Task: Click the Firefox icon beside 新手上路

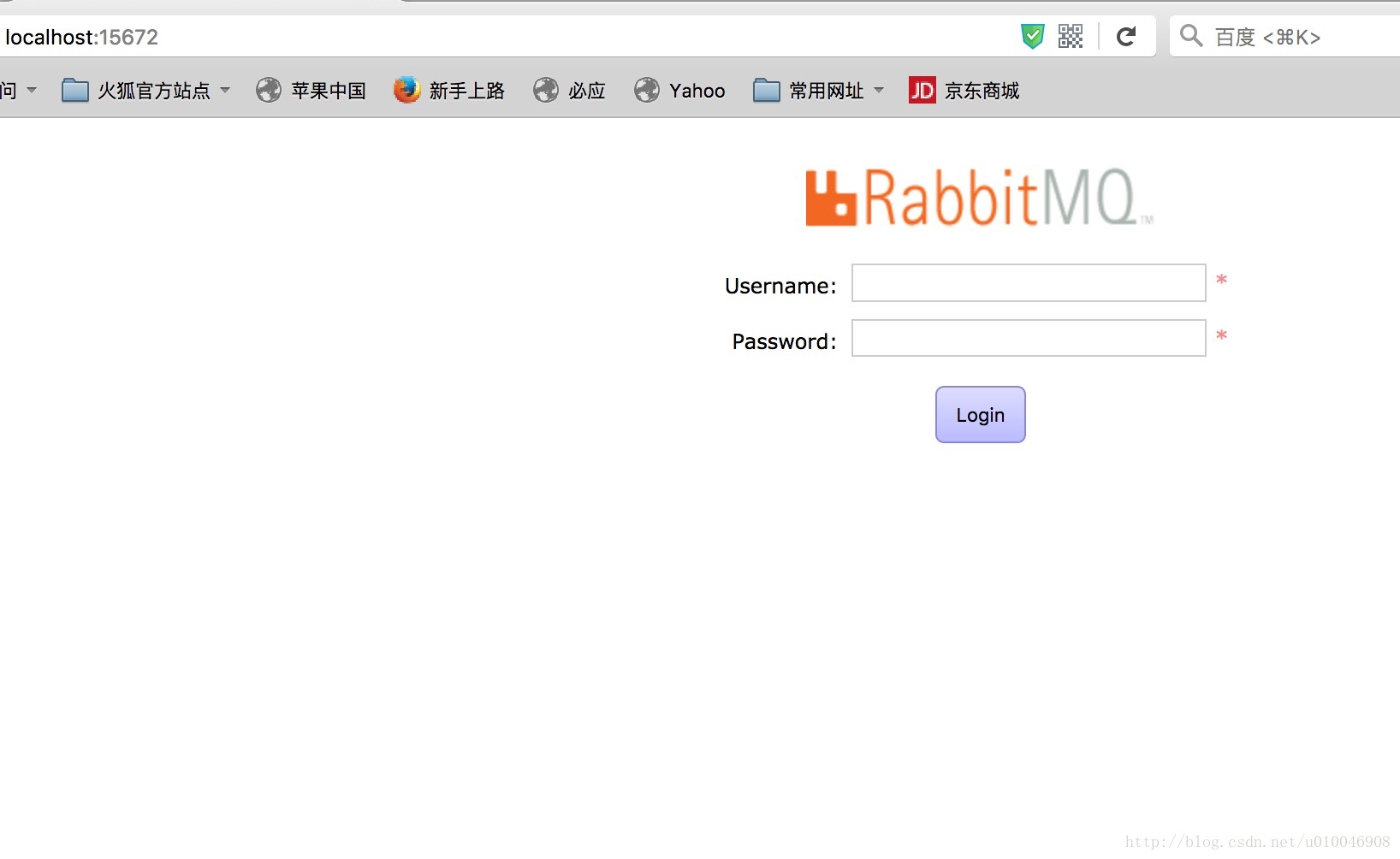Action: [x=406, y=89]
